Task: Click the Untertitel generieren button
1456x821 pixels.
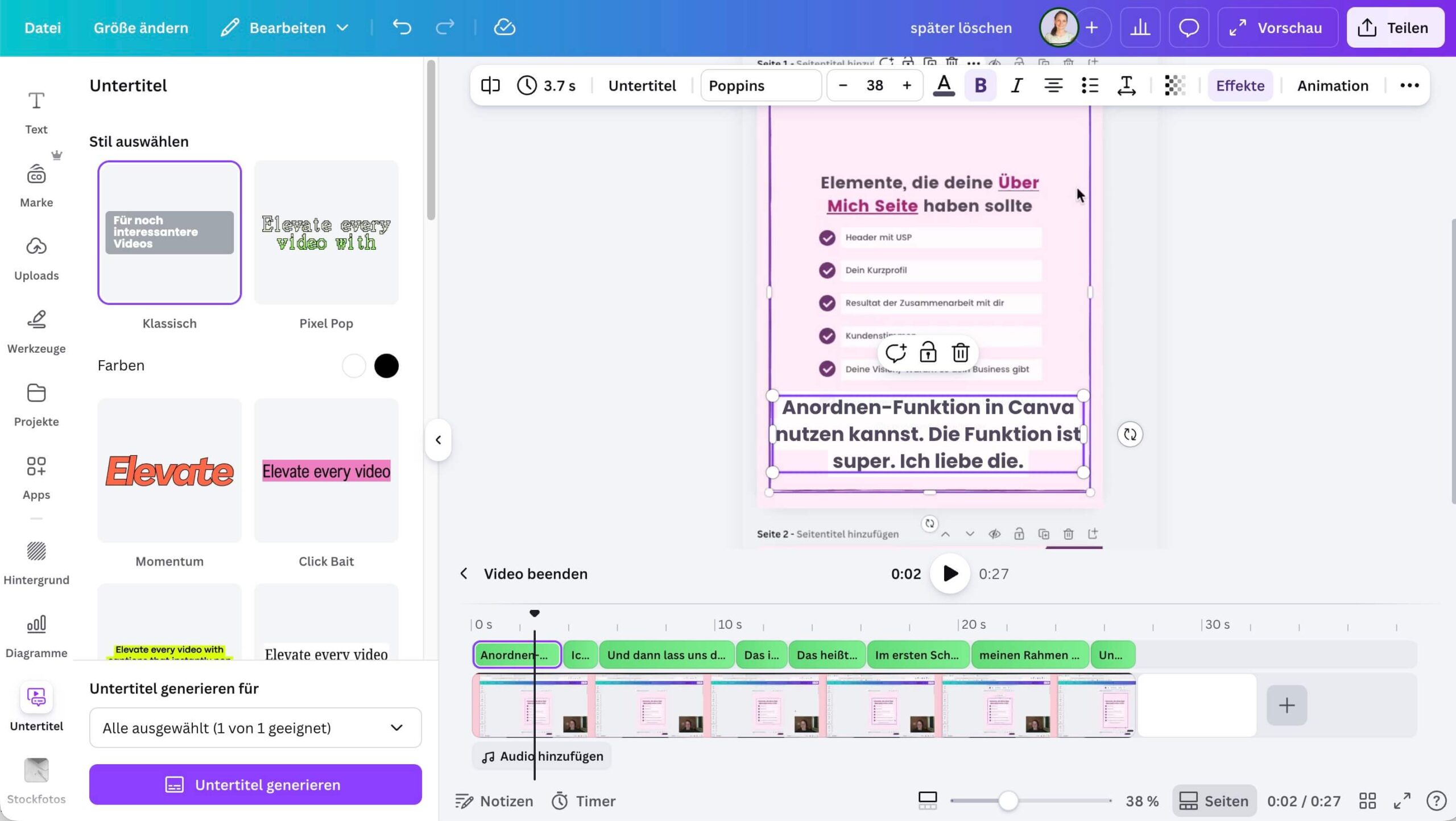Action: click(255, 785)
